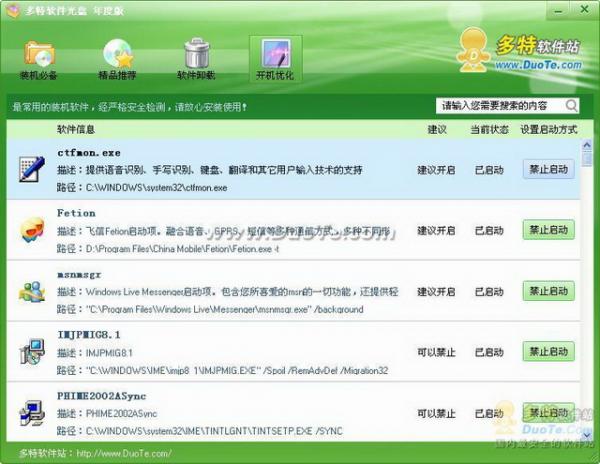This screenshot has height=464, width=600.
Task: Click the 多特软件站 mascot logo
Action: (473, 50)
